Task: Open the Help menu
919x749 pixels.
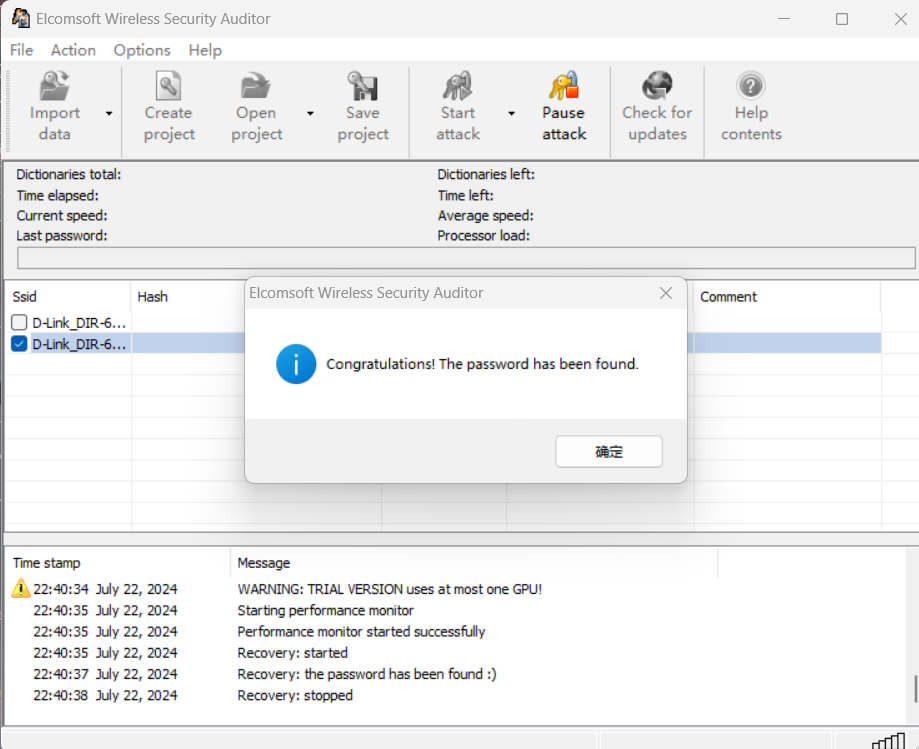Action: pos(205,50)
